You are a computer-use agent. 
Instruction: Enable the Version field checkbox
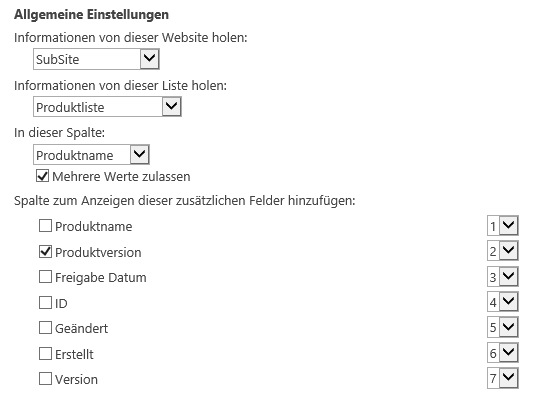(x=45, y=379)
